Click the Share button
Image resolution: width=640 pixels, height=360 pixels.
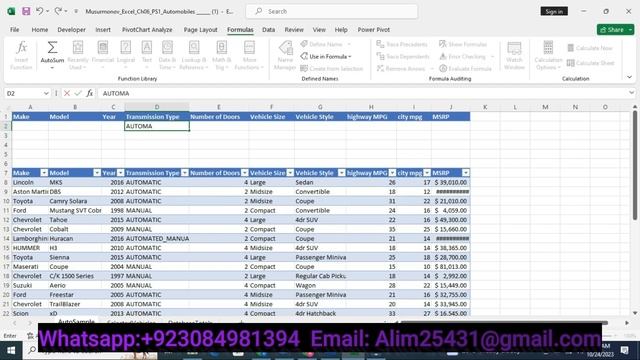(x=616, y=30)
